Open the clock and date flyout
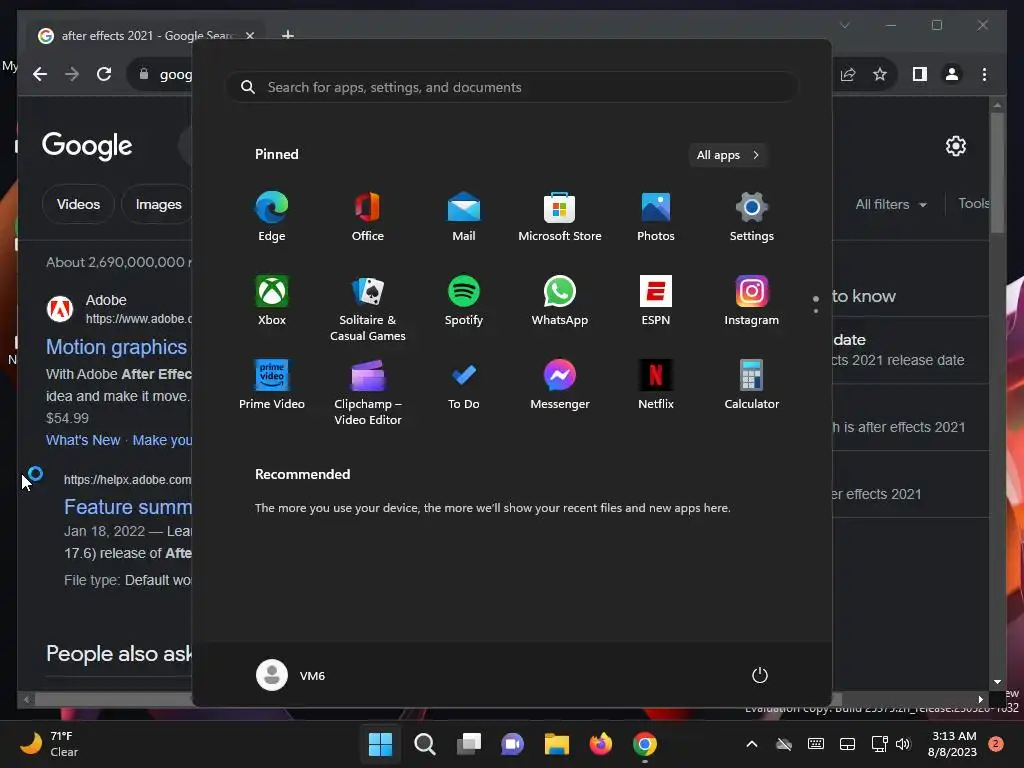This screenshot has width=1024, height=768. pyautogui.click(x=952, y=744)
